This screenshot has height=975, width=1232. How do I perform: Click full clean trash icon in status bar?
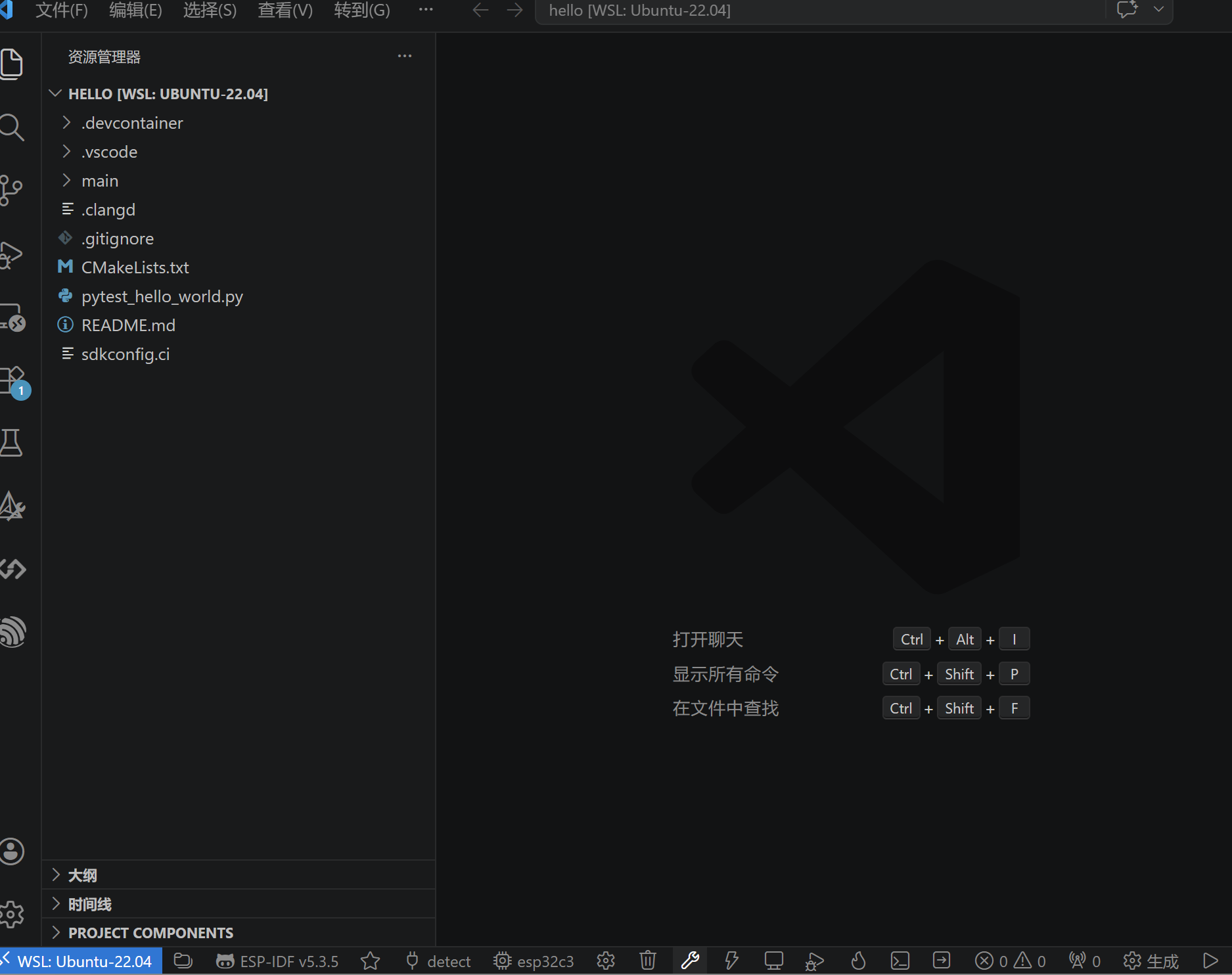click(648, 961)
